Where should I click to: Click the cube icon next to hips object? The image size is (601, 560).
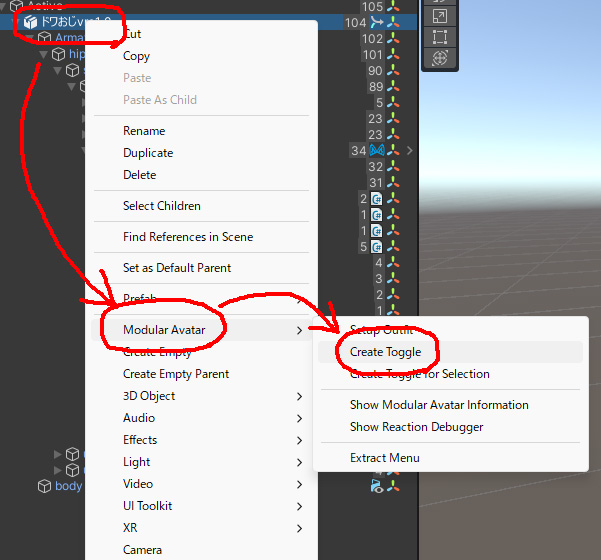tap(58, 54)
